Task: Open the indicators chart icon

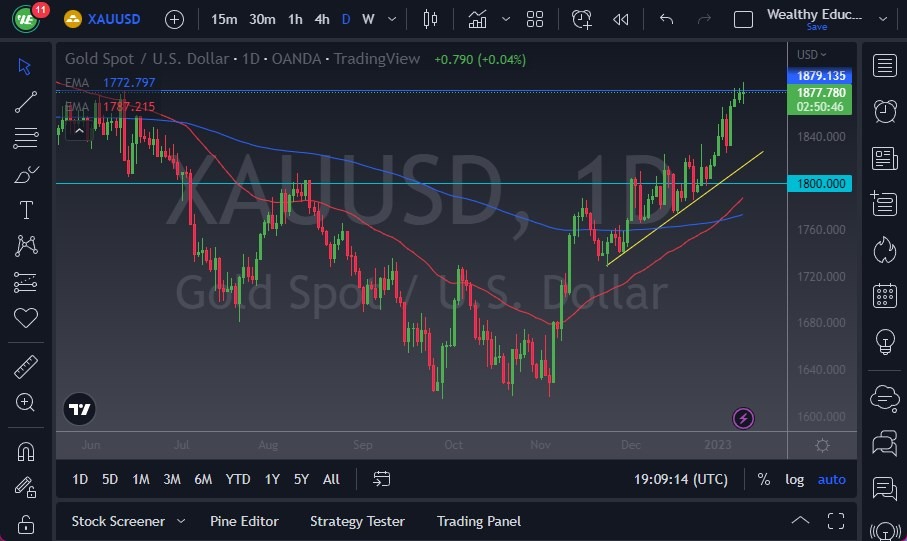Action: (477, 20)
